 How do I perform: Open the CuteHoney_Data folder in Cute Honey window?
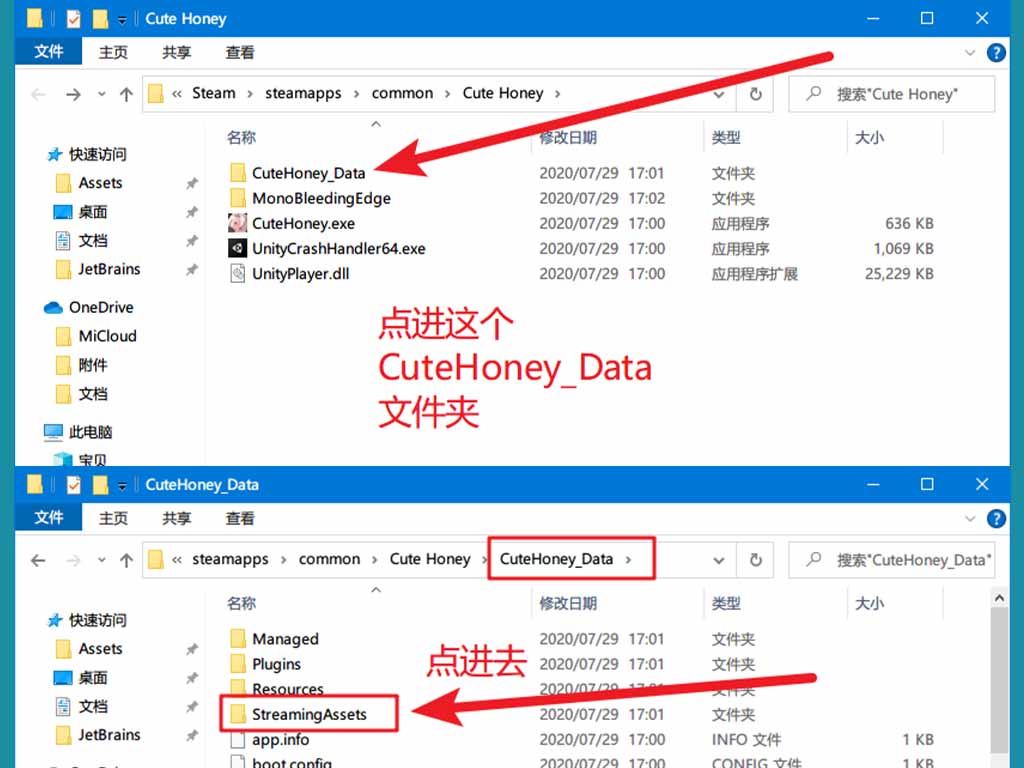click(308, 173)
